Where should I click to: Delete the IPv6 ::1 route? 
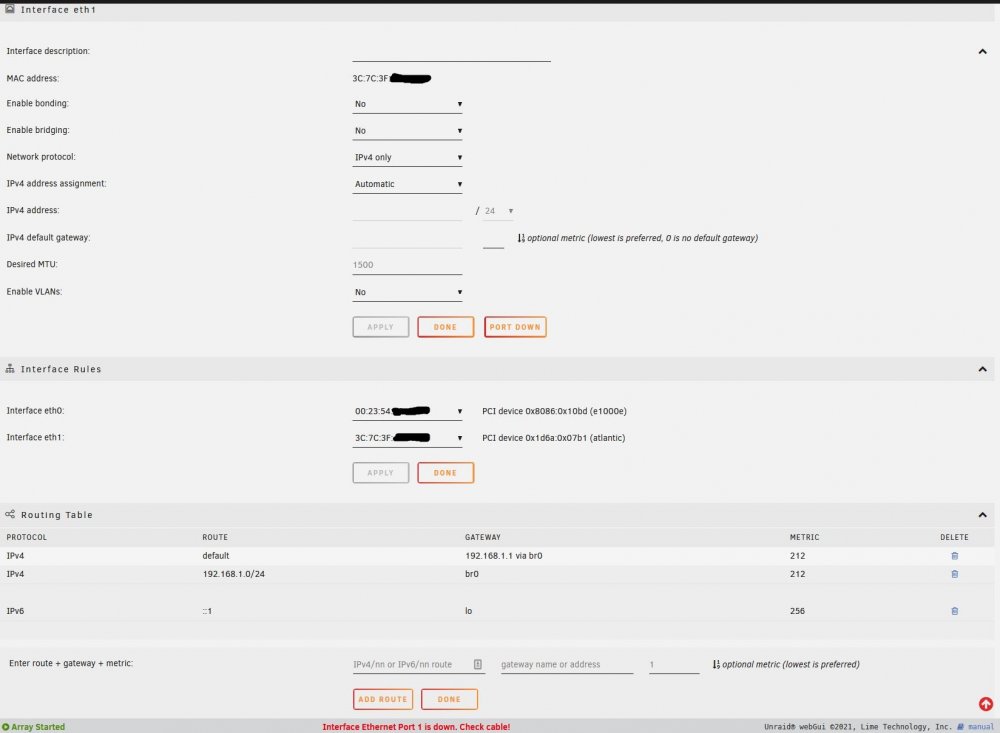pyautogui.click(x=954, y=611)
